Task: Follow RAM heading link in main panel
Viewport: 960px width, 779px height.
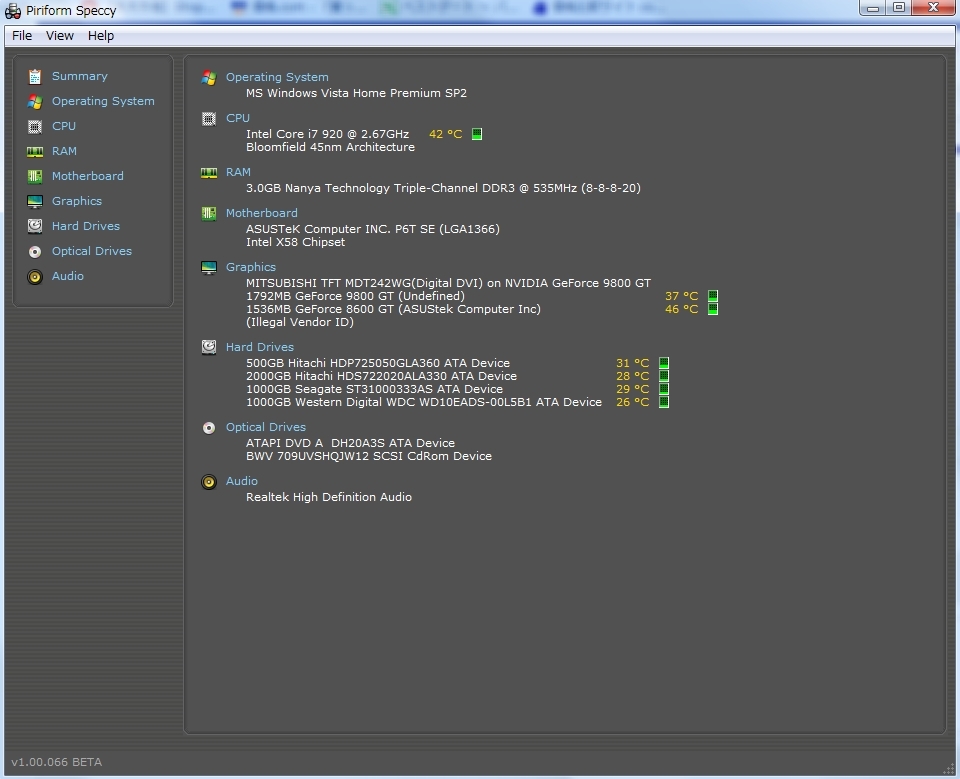Action: 238,172
